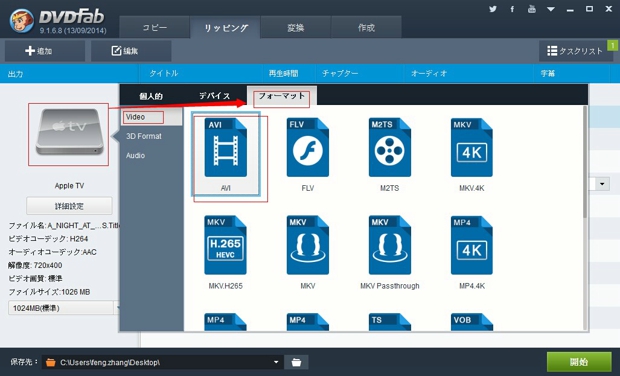Browse for output folder icon

pyautogui.click(x=296, y=362)
